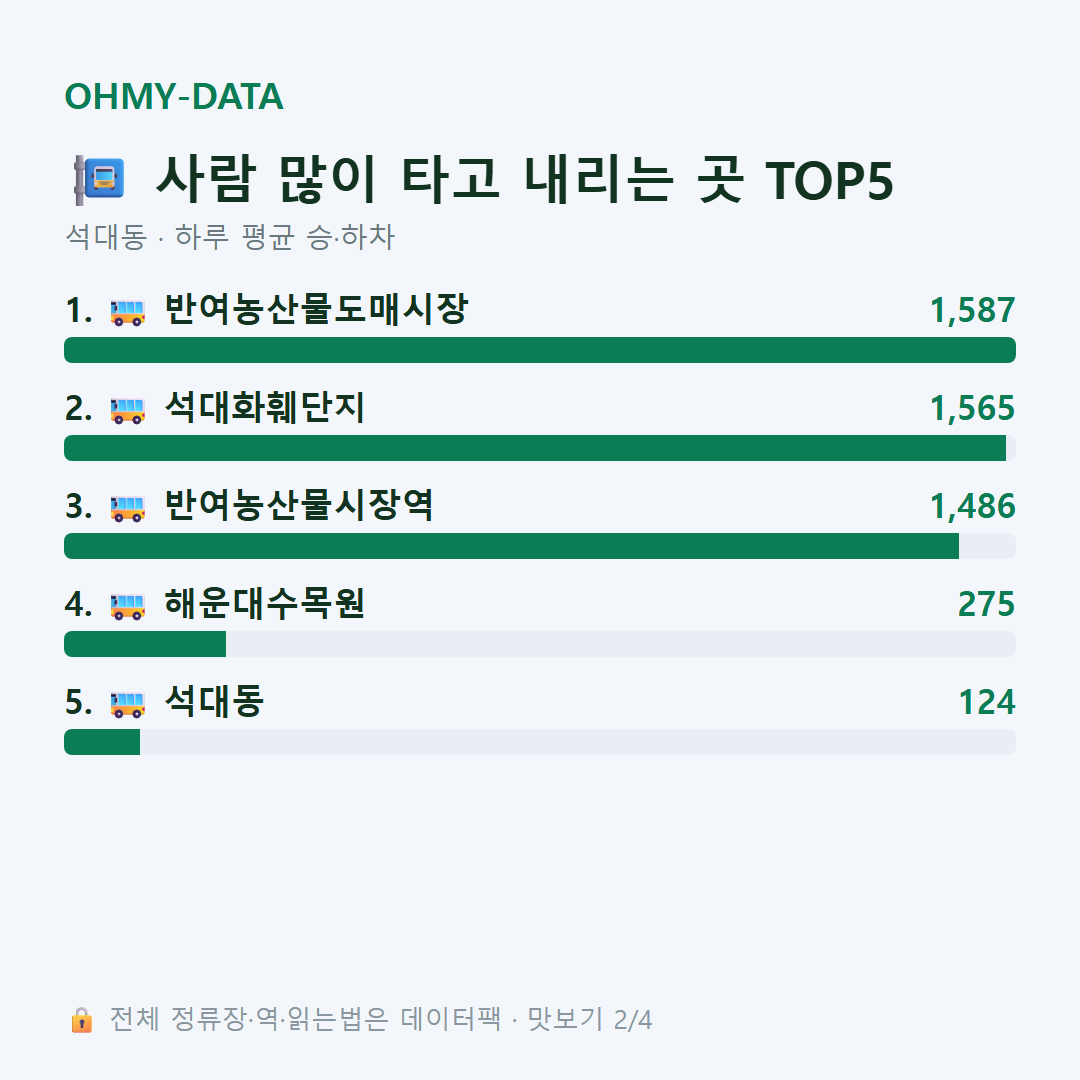The height and width of the screenshot is (1080, 1080).
Task: Click the bus icon next to 반여농산물도매시장
Action: [x=127, y=311]
